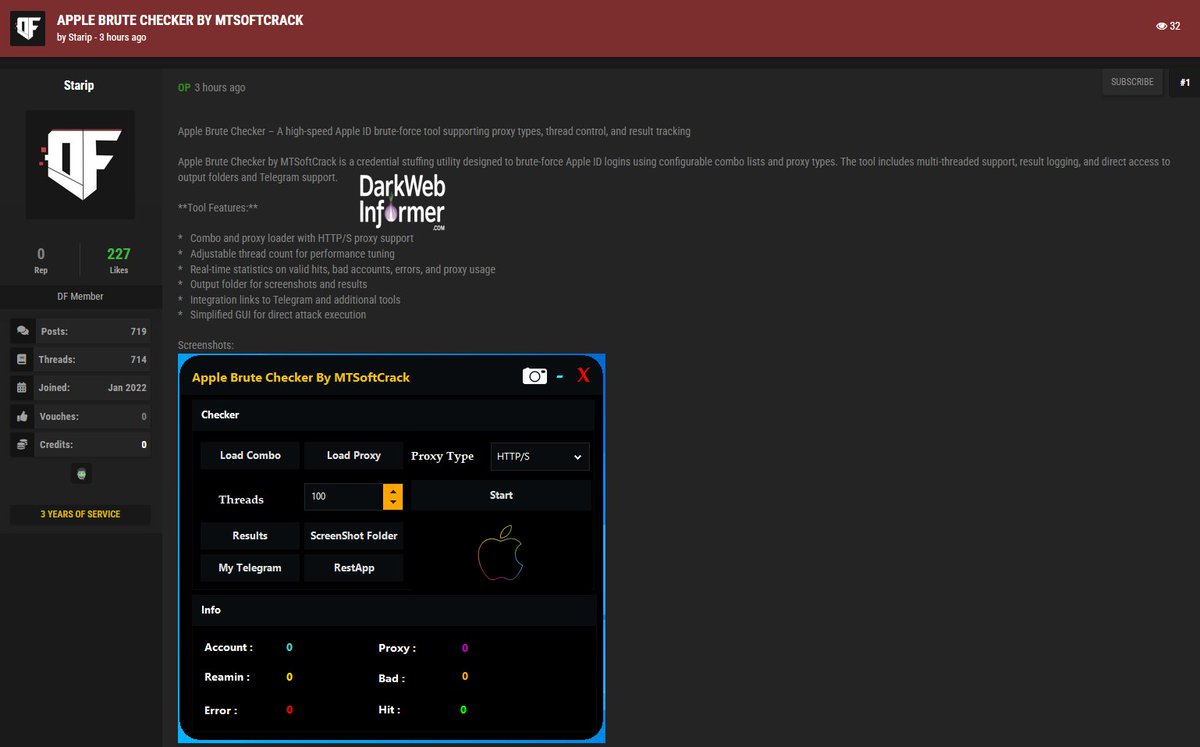
Task: Click the Jan 2022 joined date
Action: pyautogui.click(x=127, y=388)
